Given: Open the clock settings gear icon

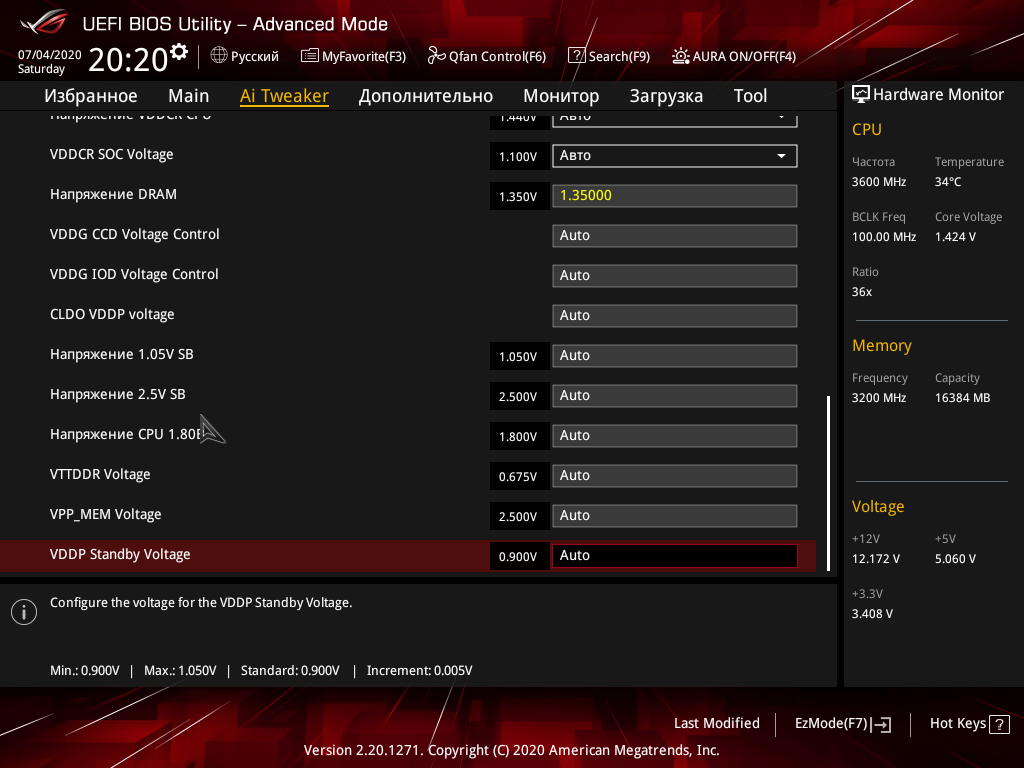Looking at the screenshot, I should 179,52.
